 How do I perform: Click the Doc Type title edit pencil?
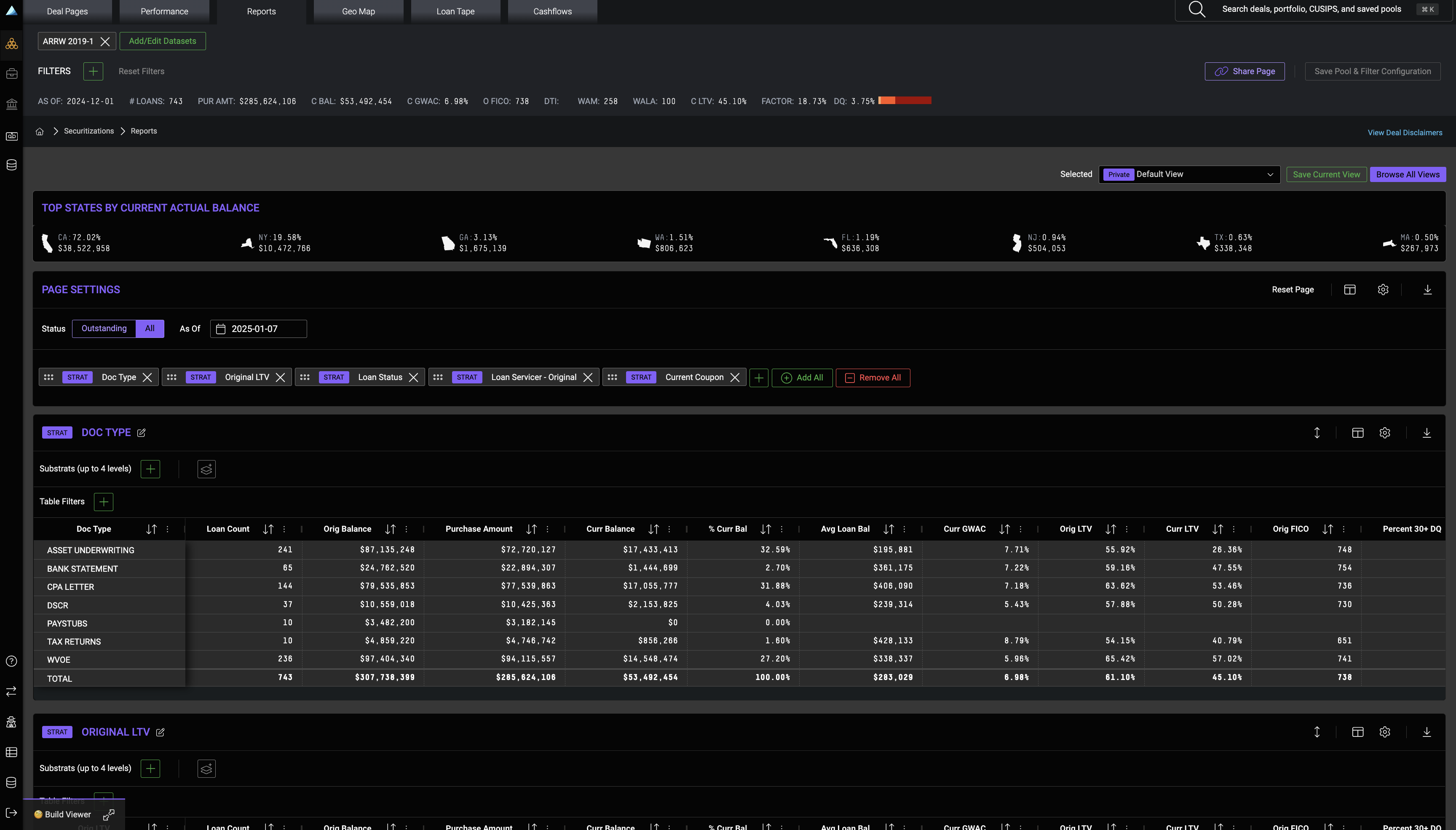(141, 433)
